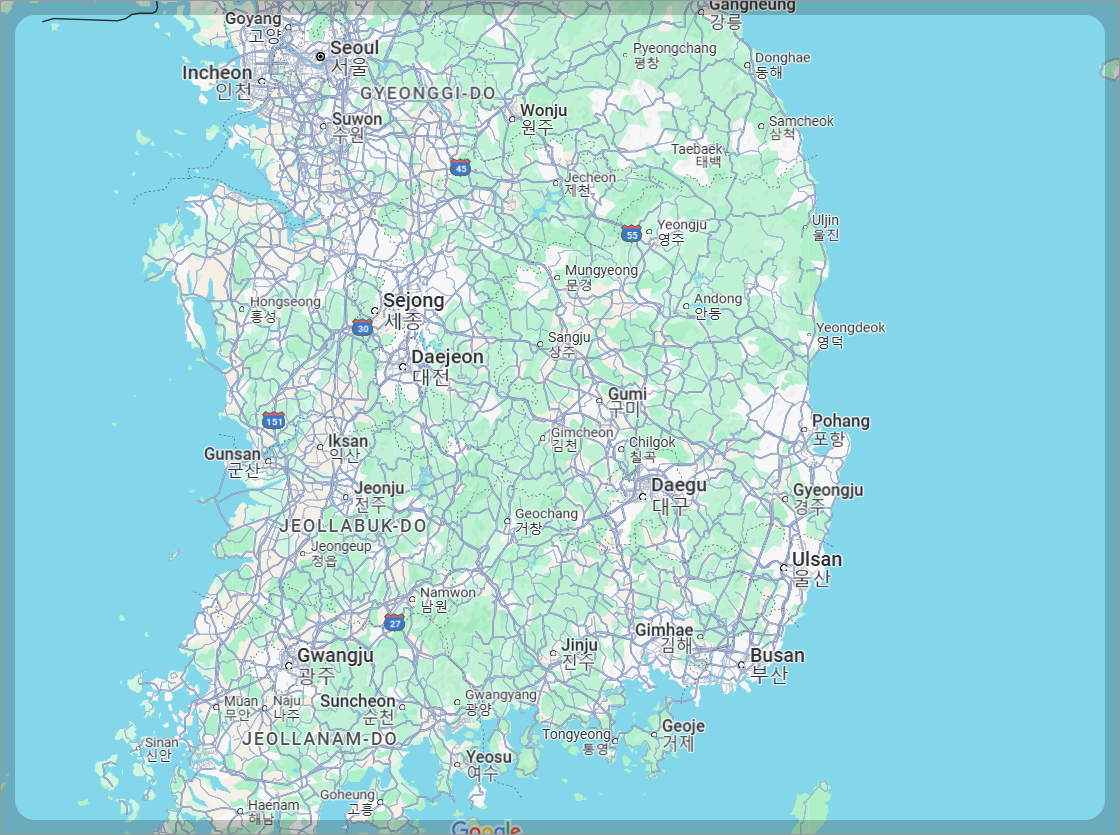
Task: Click the Incheon city label
Action: pyautogui.click(x=216, y=72)
